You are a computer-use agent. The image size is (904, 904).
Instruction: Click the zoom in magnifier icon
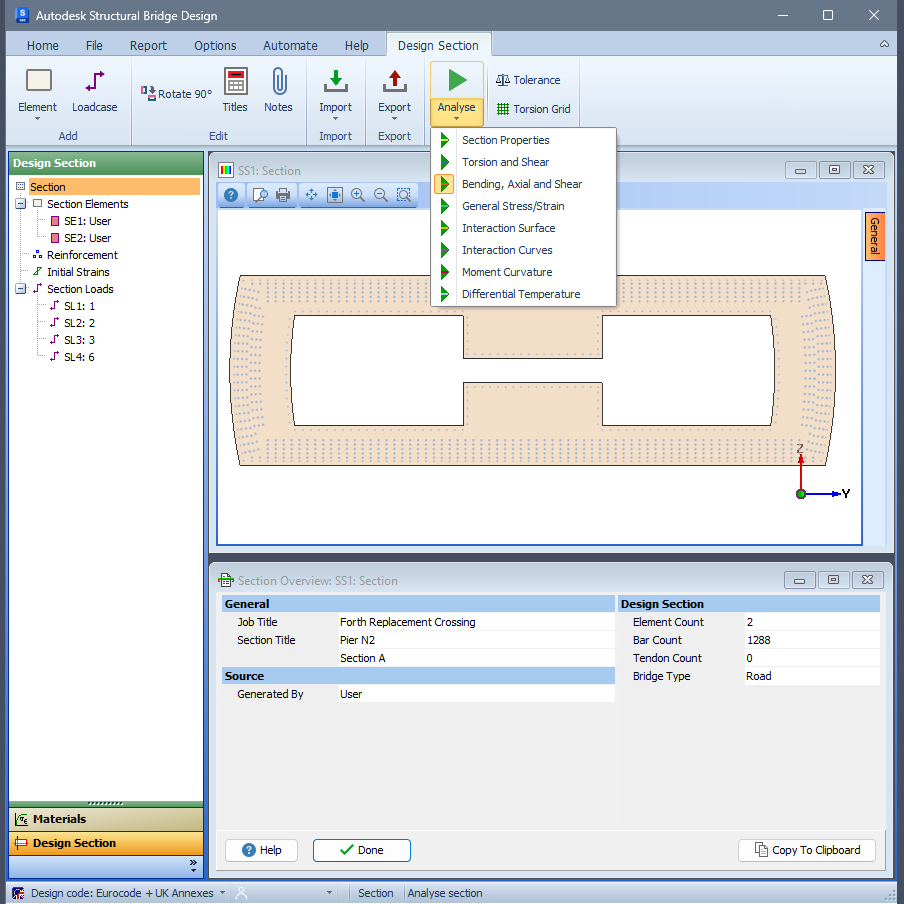pyautogui.click(x=357, y=195)
